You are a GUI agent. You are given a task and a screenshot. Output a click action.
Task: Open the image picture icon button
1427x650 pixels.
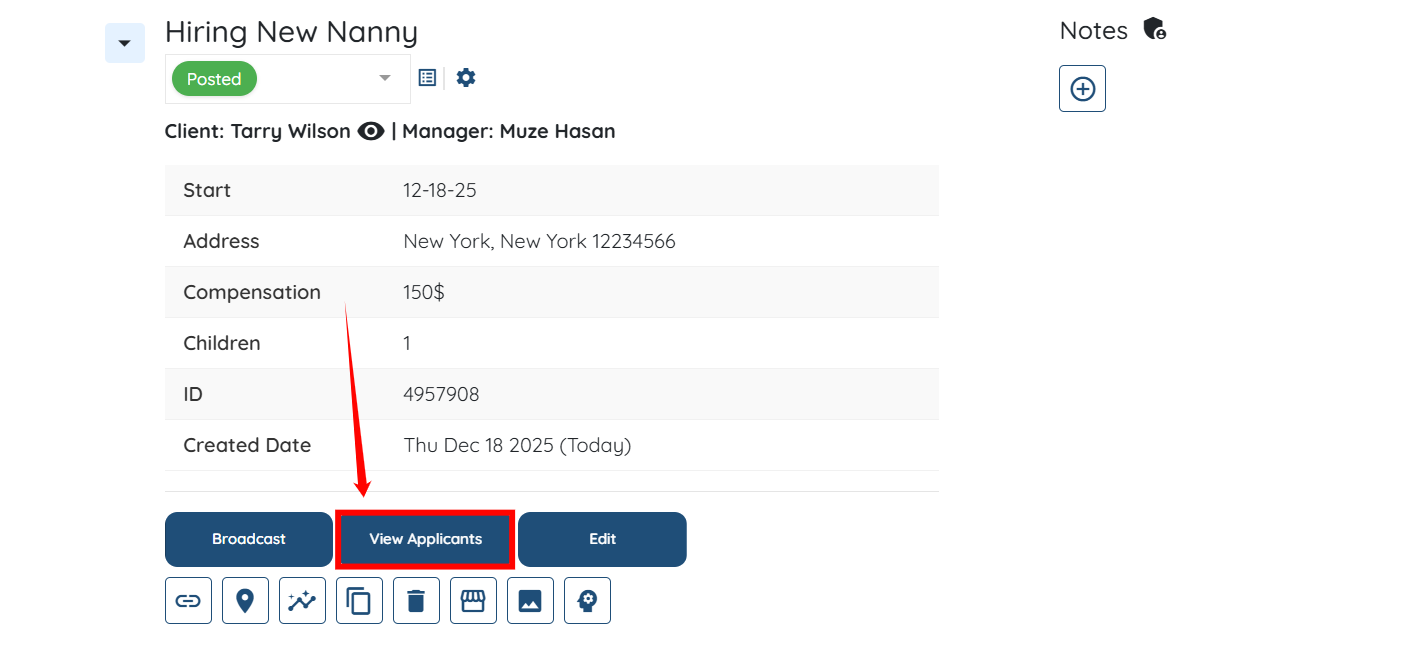(x=530, y=600)
